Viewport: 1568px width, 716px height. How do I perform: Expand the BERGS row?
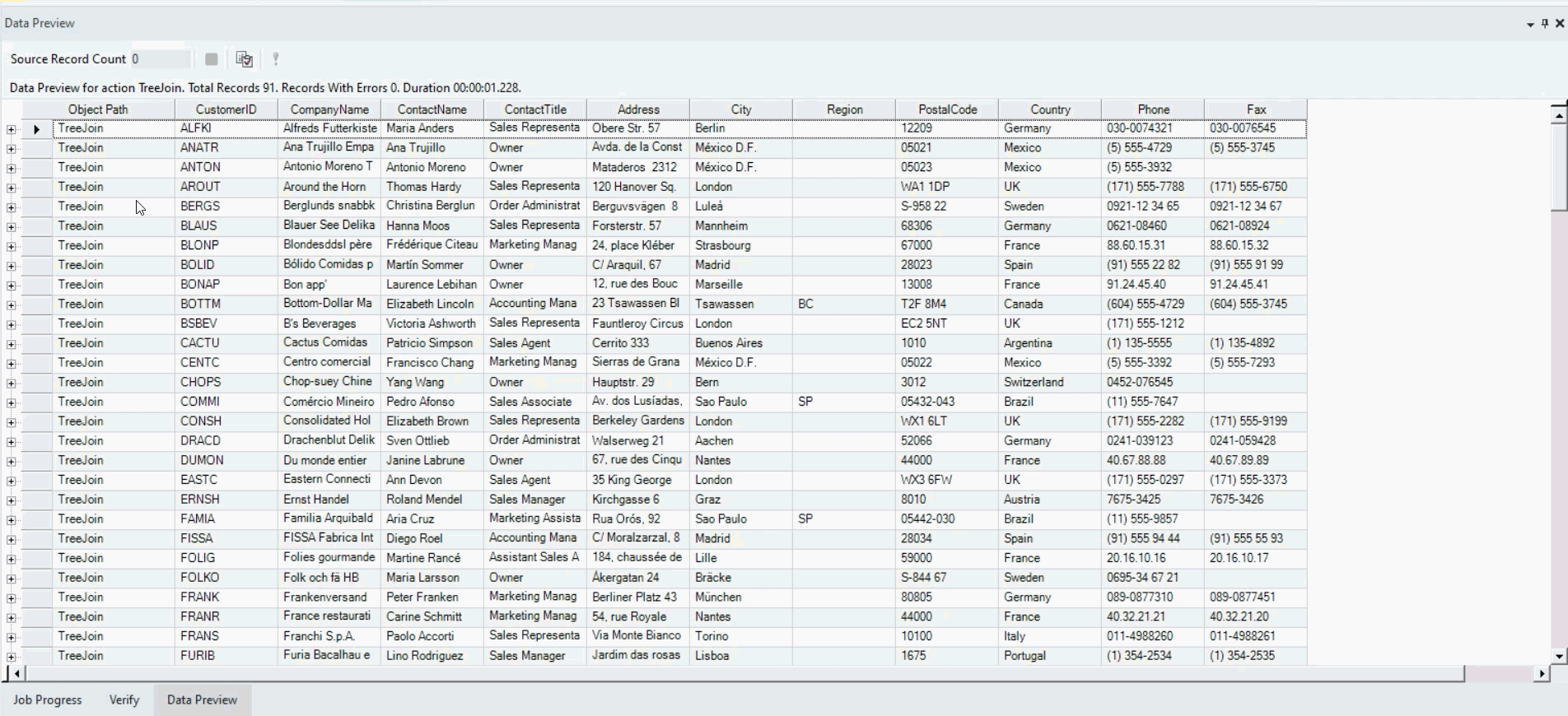11,207
